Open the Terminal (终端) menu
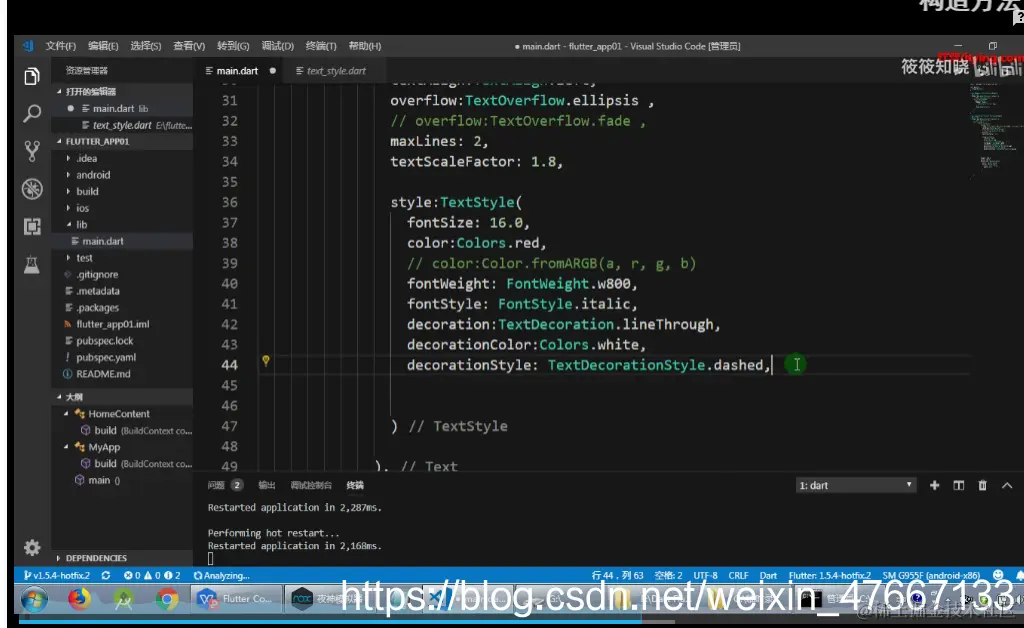This screenshot has width=1024, height=628. point(321,46)
